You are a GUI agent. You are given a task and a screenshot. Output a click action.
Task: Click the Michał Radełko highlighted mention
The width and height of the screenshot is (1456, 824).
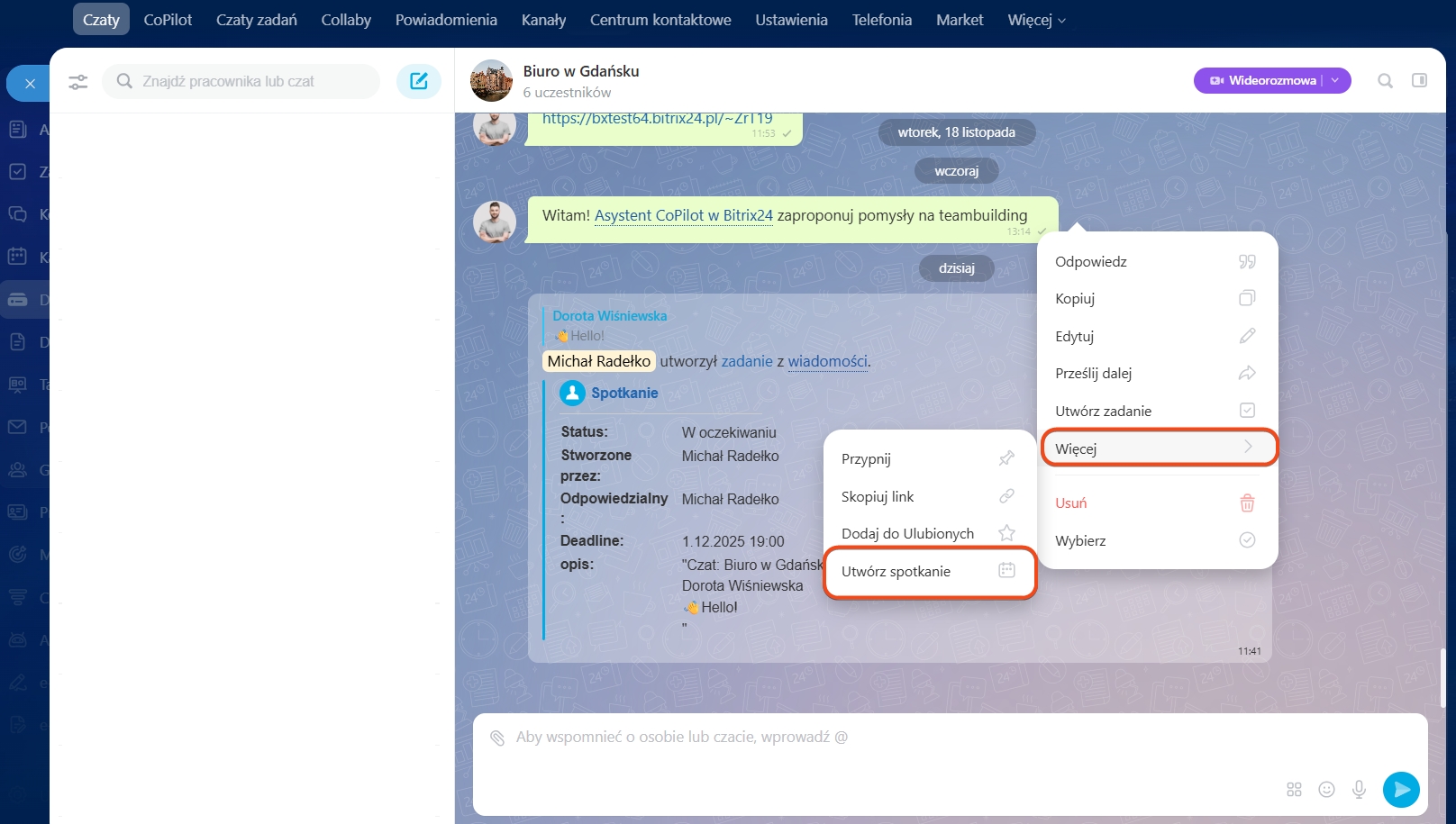599,361
